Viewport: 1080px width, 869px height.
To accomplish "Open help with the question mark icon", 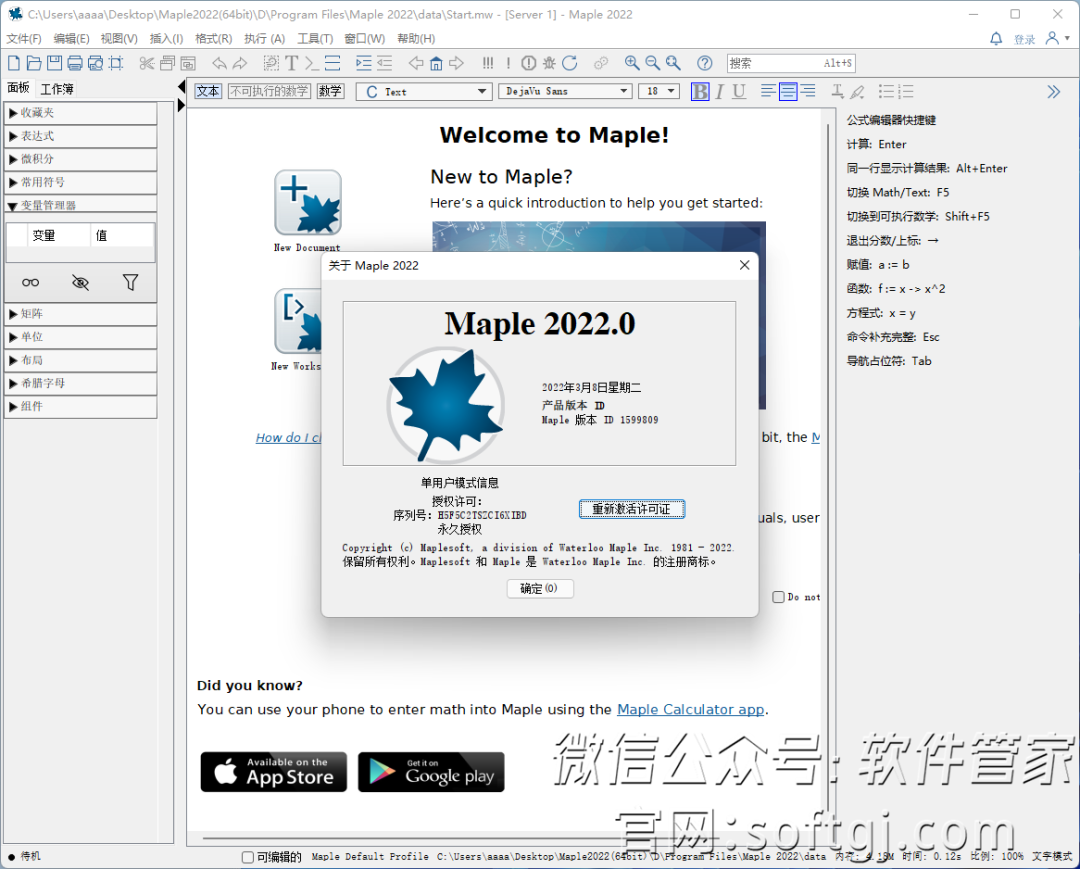I will tap(704, 63).
